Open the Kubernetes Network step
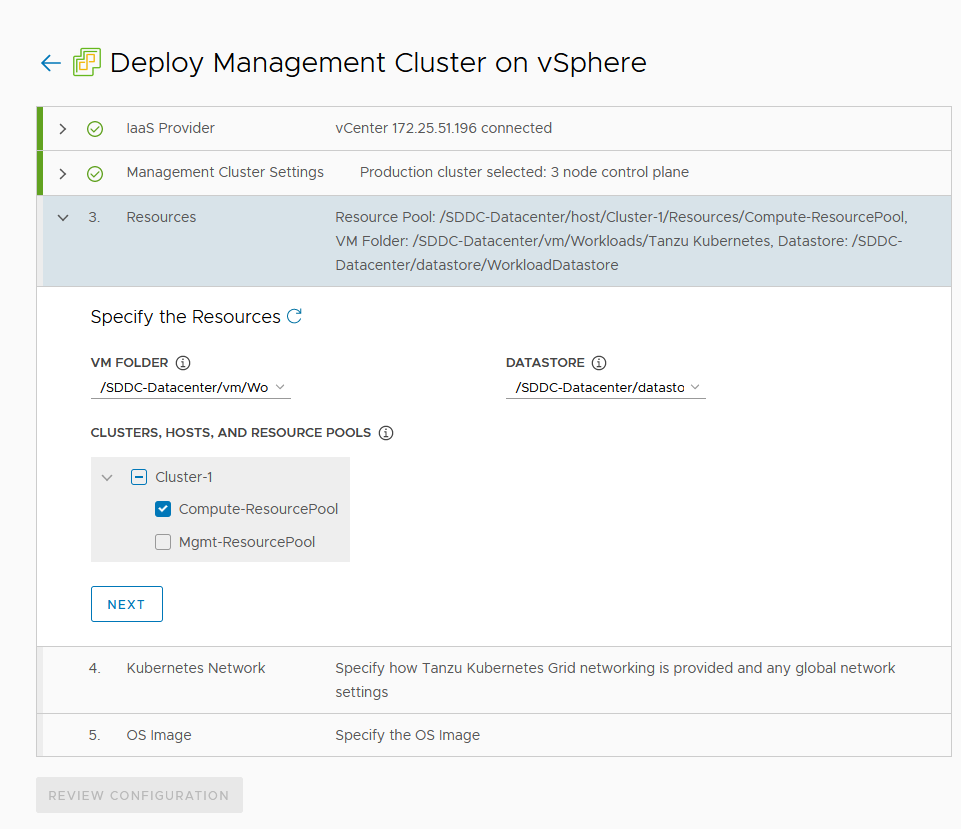The image size is (961, 829). (x=494, y=680)
